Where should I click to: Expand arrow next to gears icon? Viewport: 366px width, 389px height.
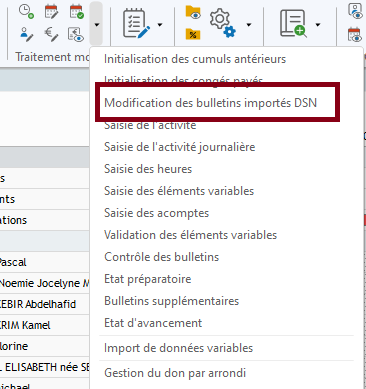click(x=249, y=24)
